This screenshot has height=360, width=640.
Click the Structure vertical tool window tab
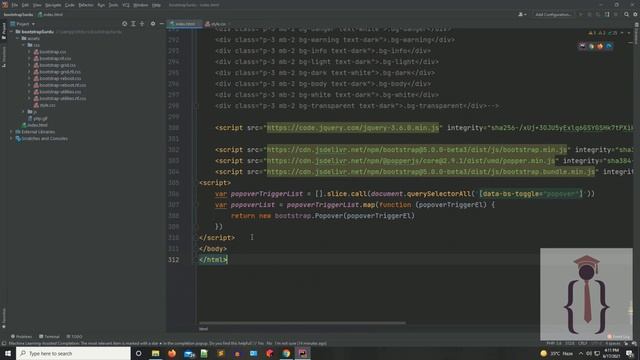coord(4,56)
